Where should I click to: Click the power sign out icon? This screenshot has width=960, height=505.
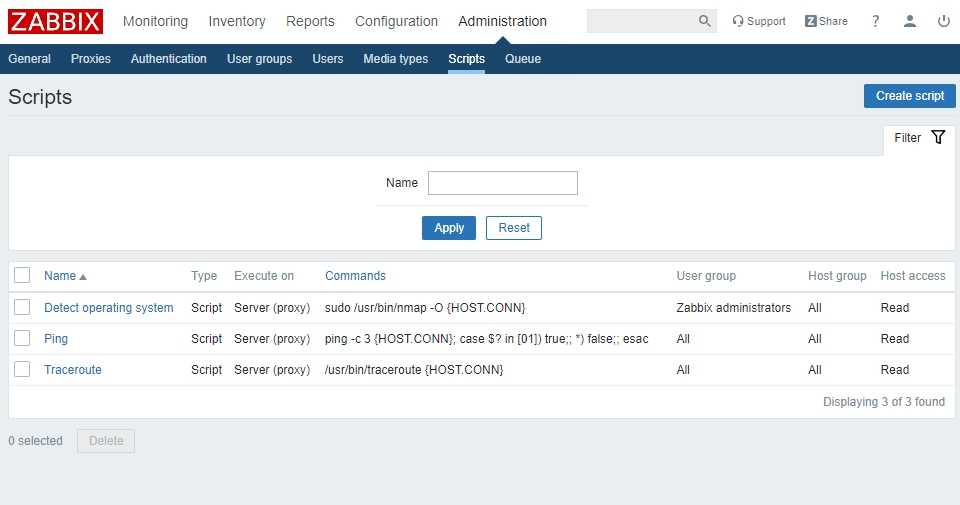tap(944, 21)
